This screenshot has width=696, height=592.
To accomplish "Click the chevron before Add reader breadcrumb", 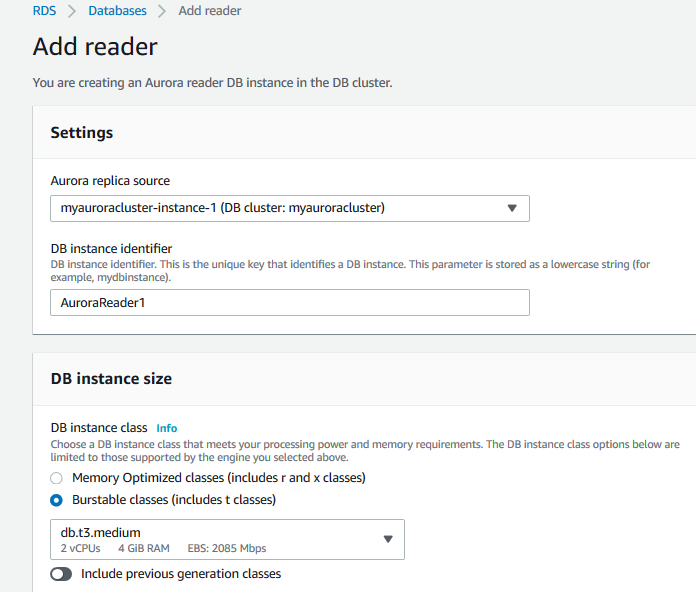I will click(x=162, y=11).
